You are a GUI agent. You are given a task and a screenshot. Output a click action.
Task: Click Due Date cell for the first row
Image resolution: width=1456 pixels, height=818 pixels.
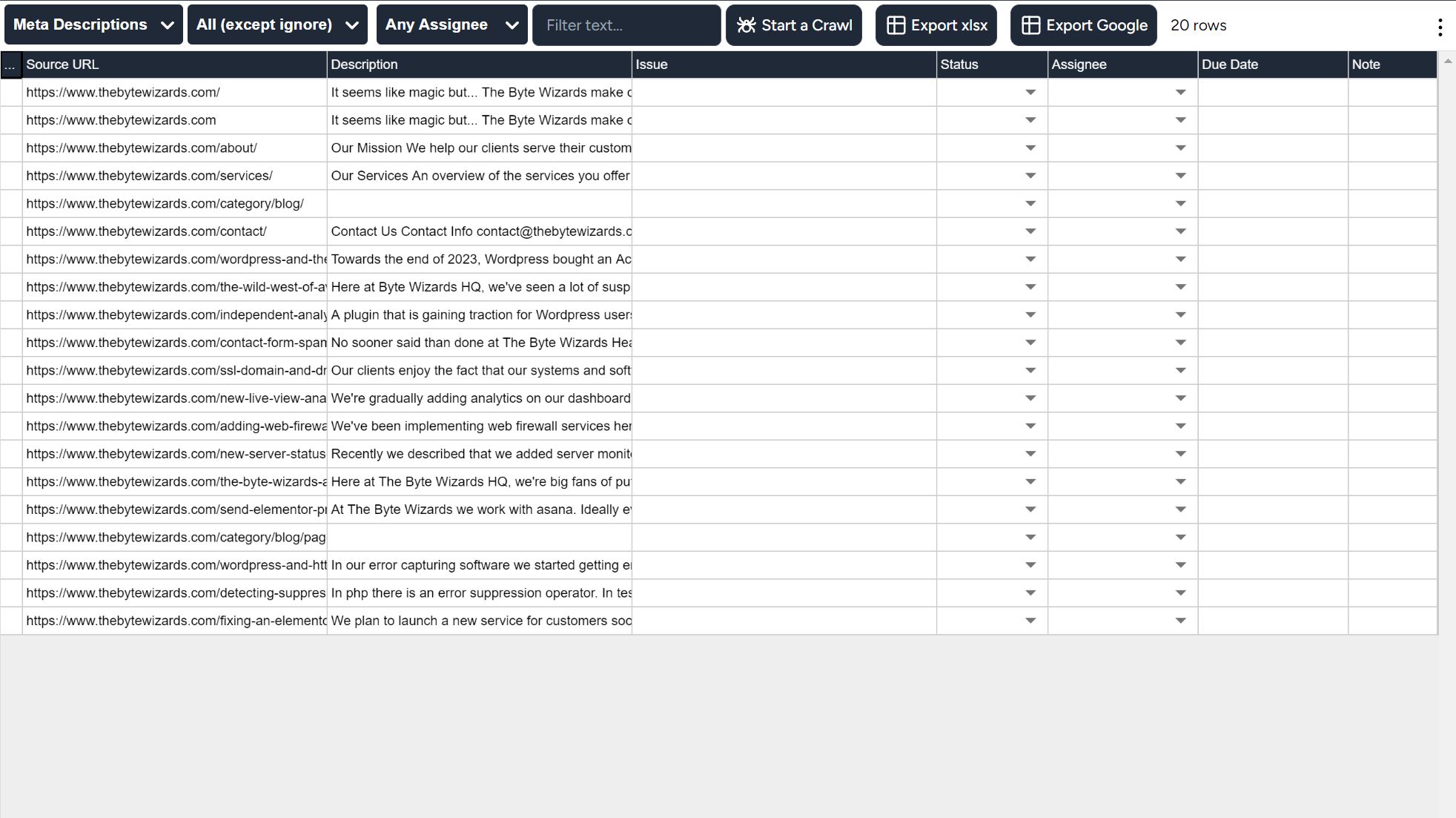[x=1271, y=93]
